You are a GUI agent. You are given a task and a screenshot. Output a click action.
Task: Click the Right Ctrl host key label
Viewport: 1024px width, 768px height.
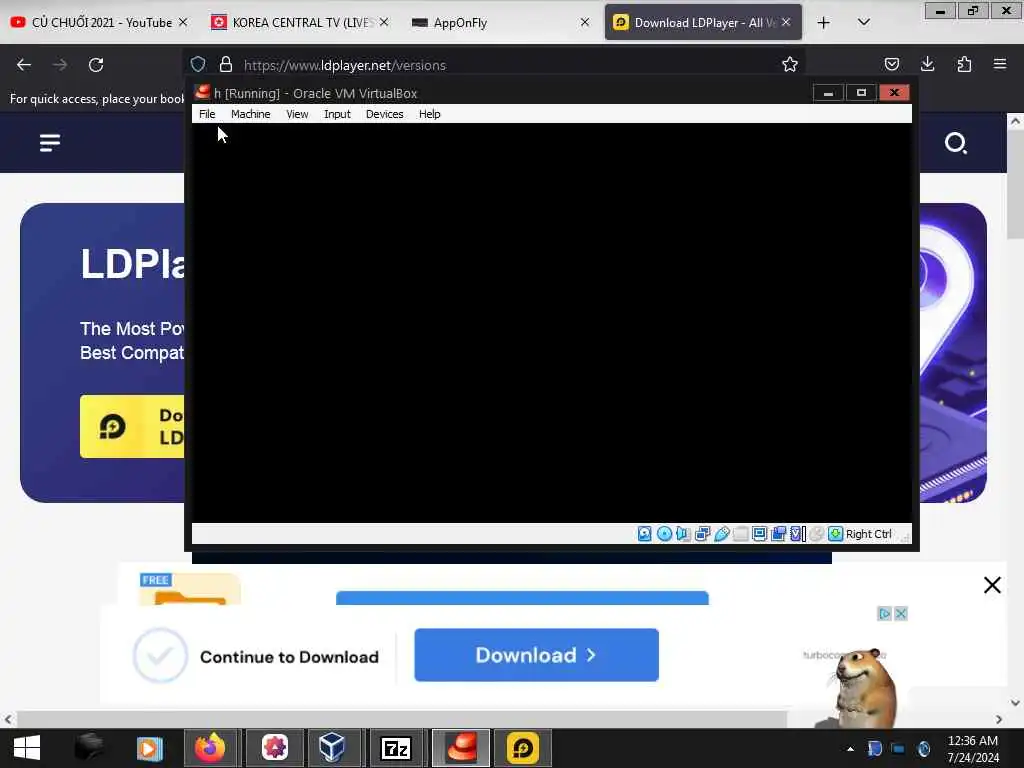(x=869, y=534)
